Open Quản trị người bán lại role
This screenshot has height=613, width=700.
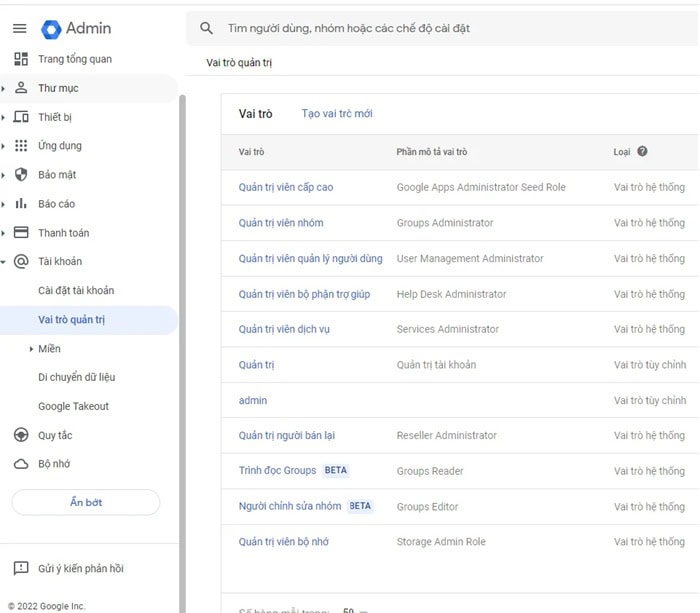click(287, 435)
